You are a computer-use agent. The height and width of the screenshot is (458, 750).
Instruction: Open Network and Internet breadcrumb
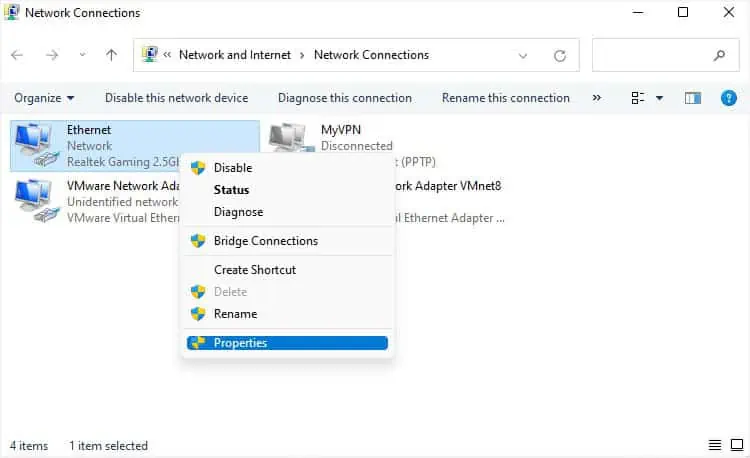235,55
